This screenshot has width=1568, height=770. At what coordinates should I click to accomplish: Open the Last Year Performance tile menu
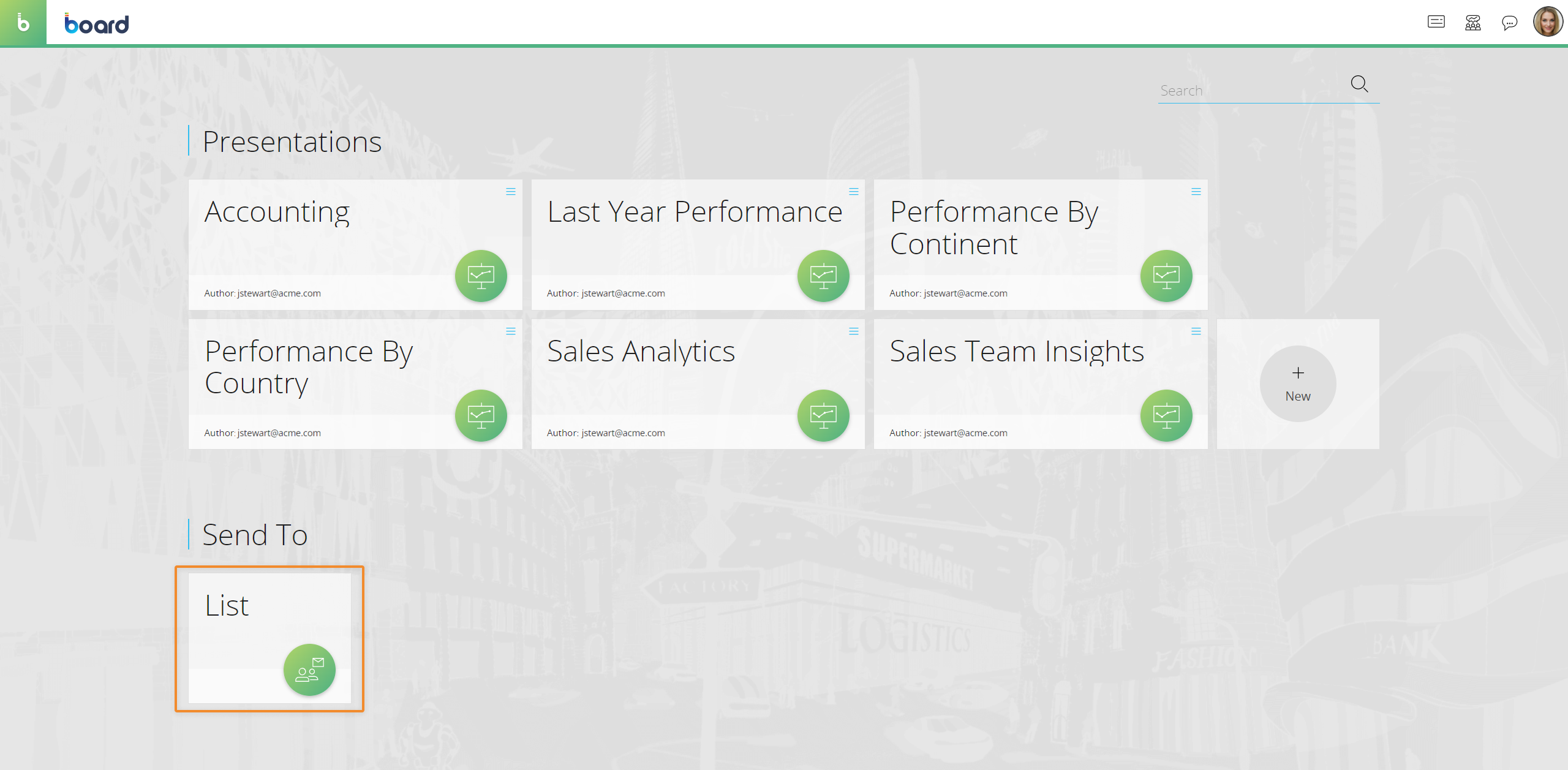click(854, 192)
